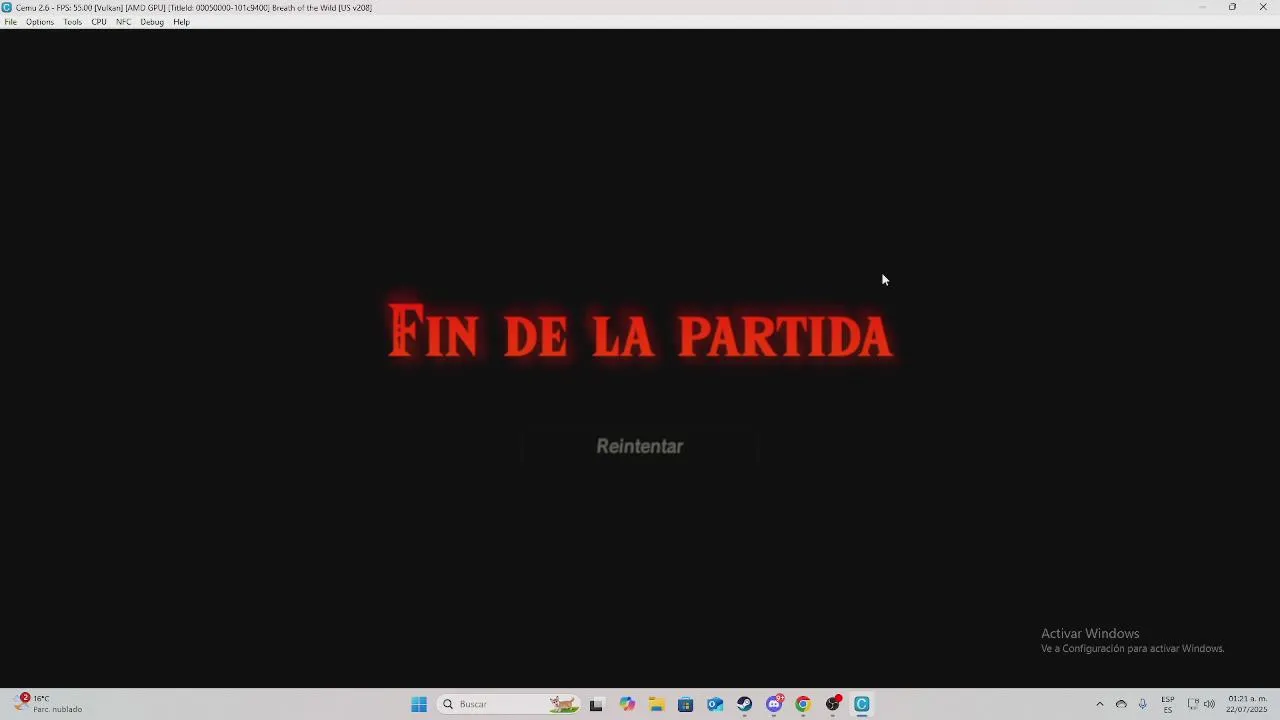Image resolution: width=1280 pixels, height=720 pixels.
Task: Open the OneDrive cloud tray icon
Action: tap(1121, 704)
